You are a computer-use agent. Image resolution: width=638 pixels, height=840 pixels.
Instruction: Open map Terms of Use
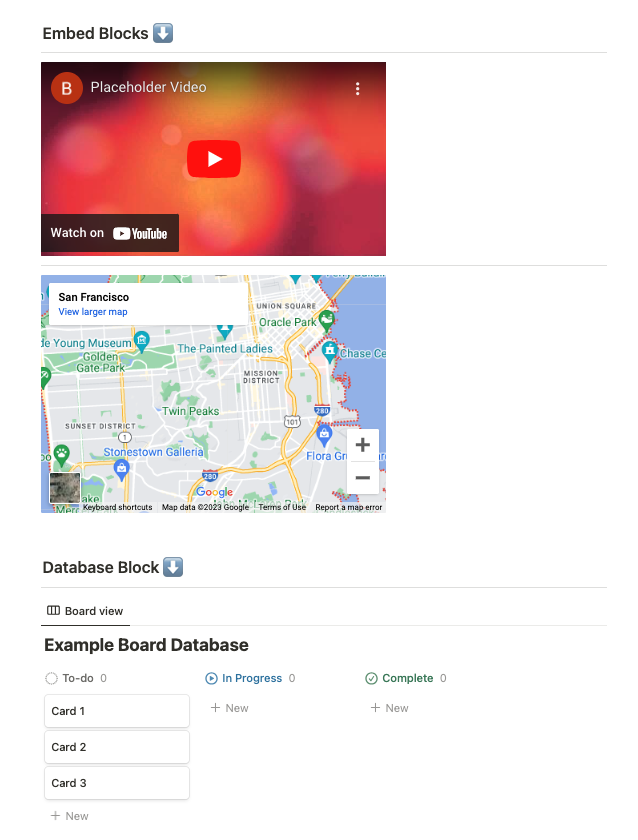coord(282,507)
